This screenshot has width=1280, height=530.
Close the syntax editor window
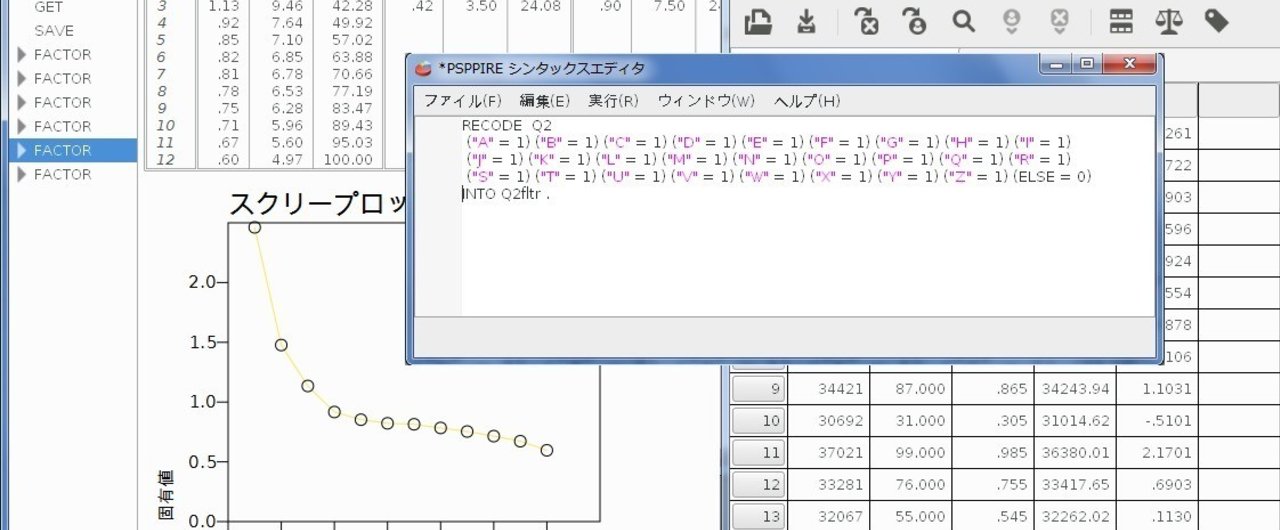[1130, 64]
